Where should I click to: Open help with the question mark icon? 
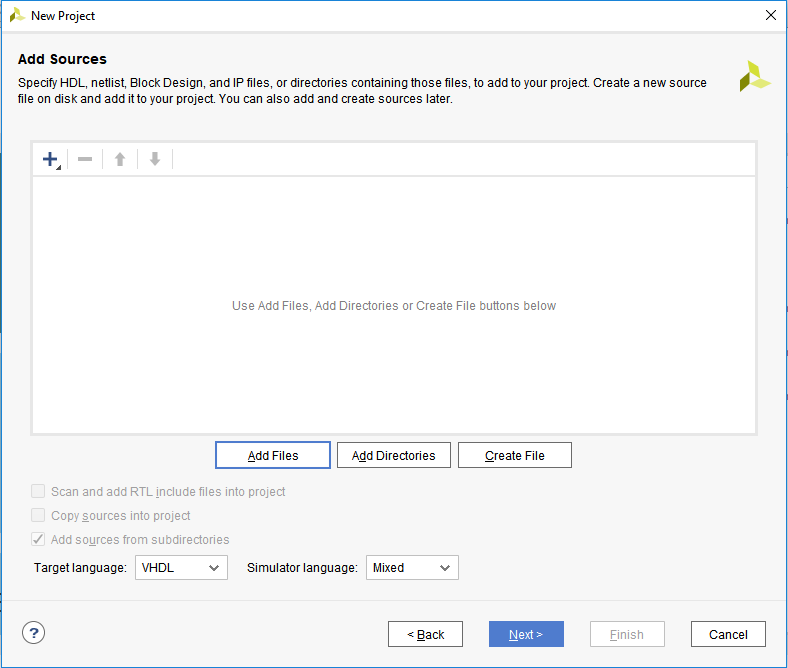[34, 633]
